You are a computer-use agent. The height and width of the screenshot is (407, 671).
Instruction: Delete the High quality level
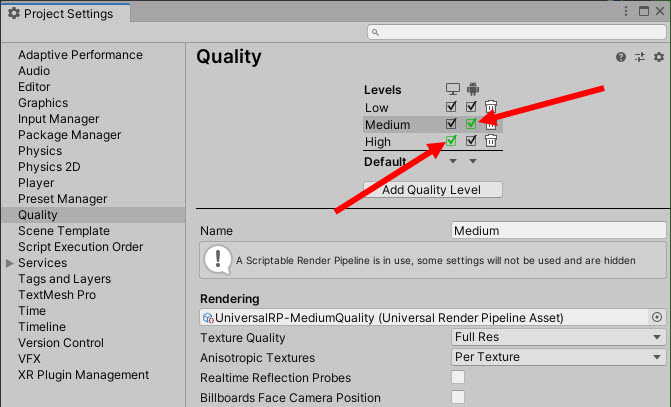click(x=491, y=140)
